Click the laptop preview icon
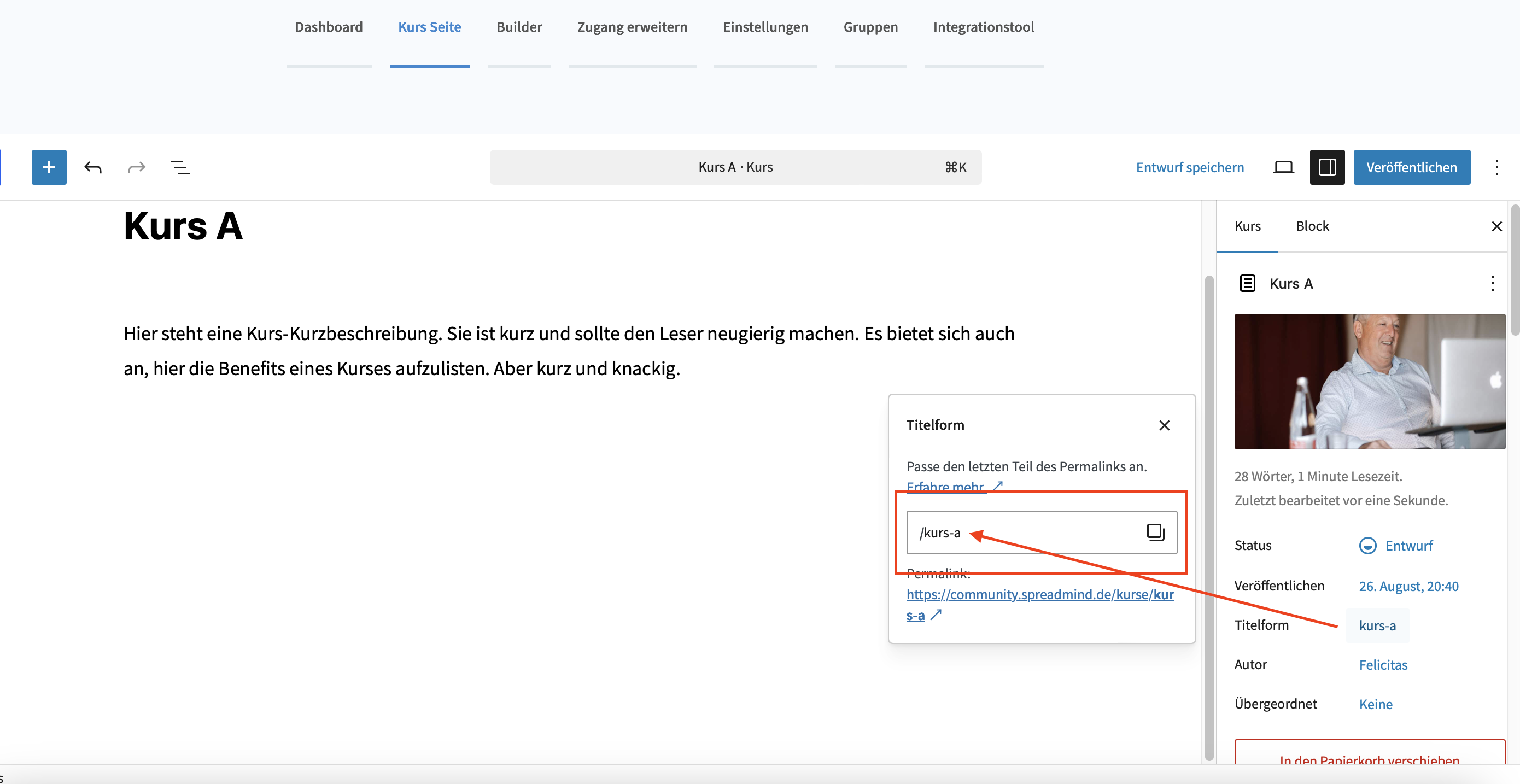 [x=1283, y=167]
